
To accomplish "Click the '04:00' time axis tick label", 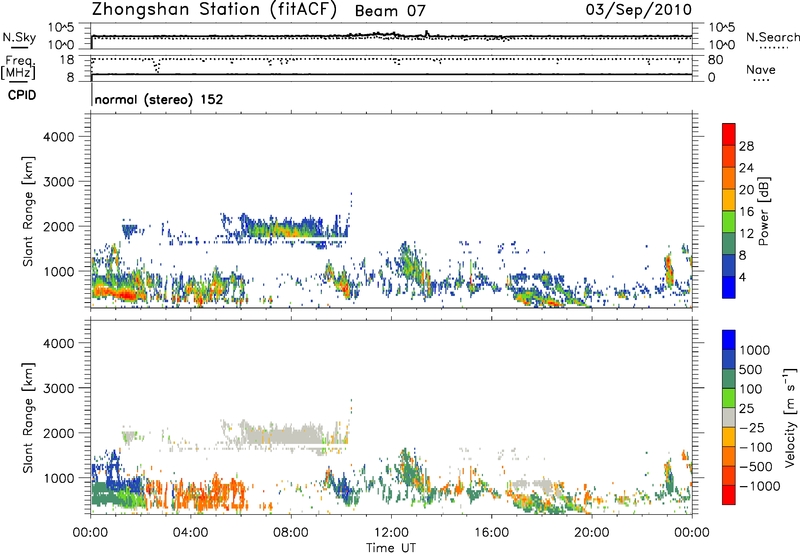I will point(191,533).
